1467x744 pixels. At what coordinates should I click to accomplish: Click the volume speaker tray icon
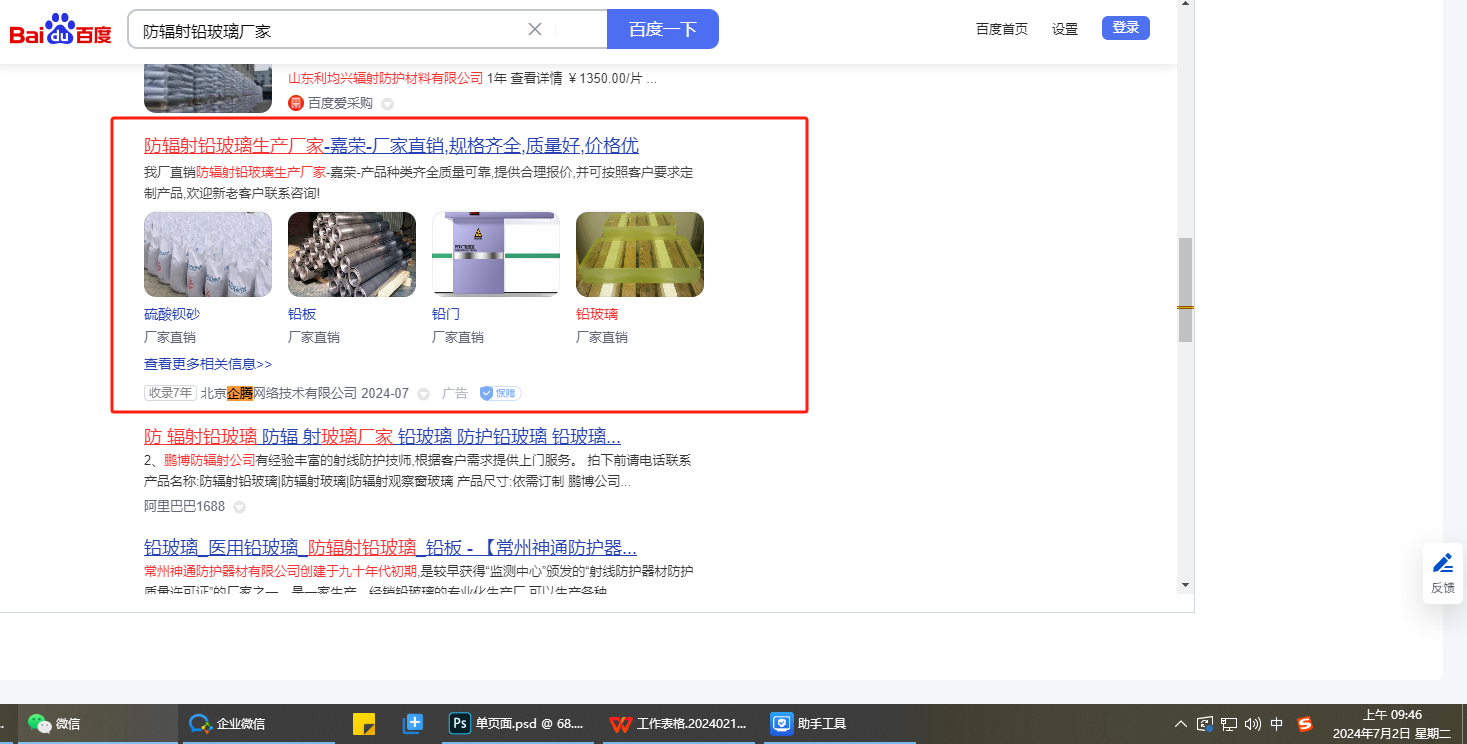click(1253, 724)
